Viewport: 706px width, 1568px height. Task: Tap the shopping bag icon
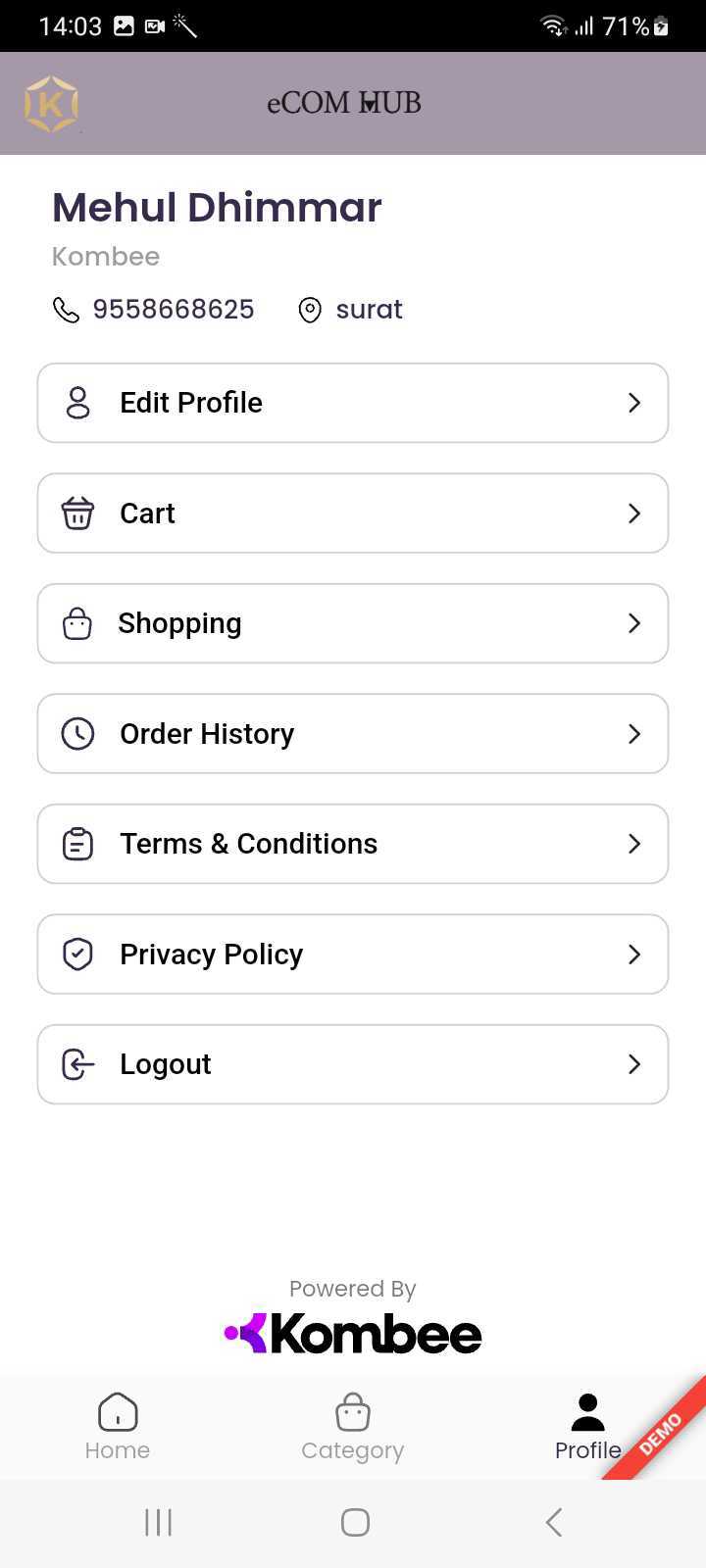click(x=77, y=624)
